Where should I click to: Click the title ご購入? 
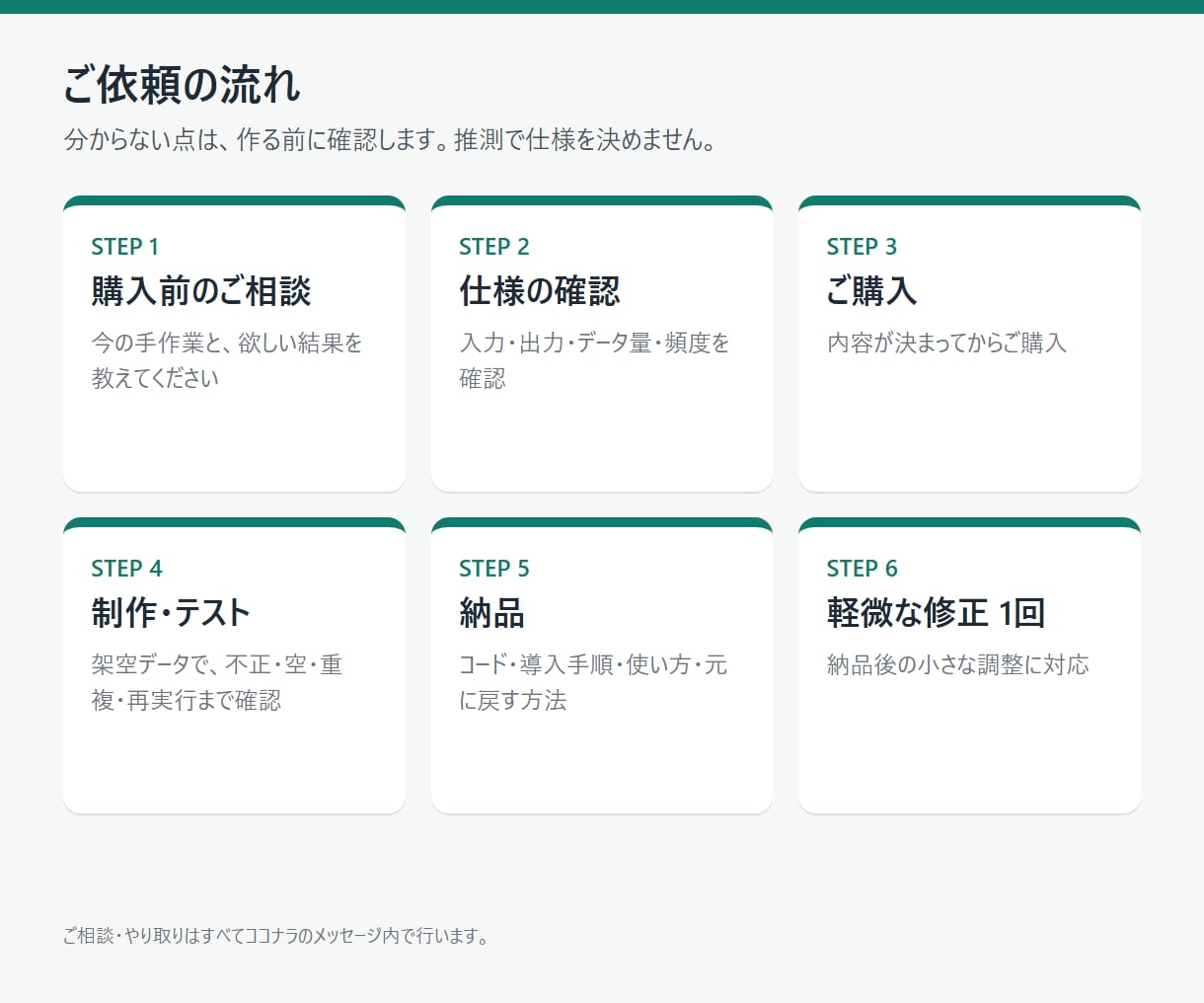click(872, 291)
